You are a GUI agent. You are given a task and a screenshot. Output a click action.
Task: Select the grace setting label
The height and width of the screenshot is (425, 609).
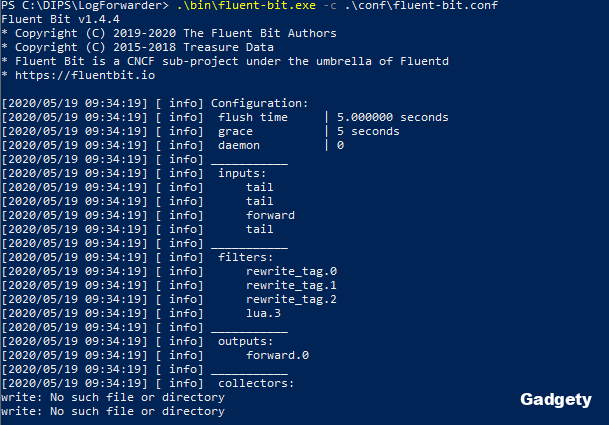236,132
